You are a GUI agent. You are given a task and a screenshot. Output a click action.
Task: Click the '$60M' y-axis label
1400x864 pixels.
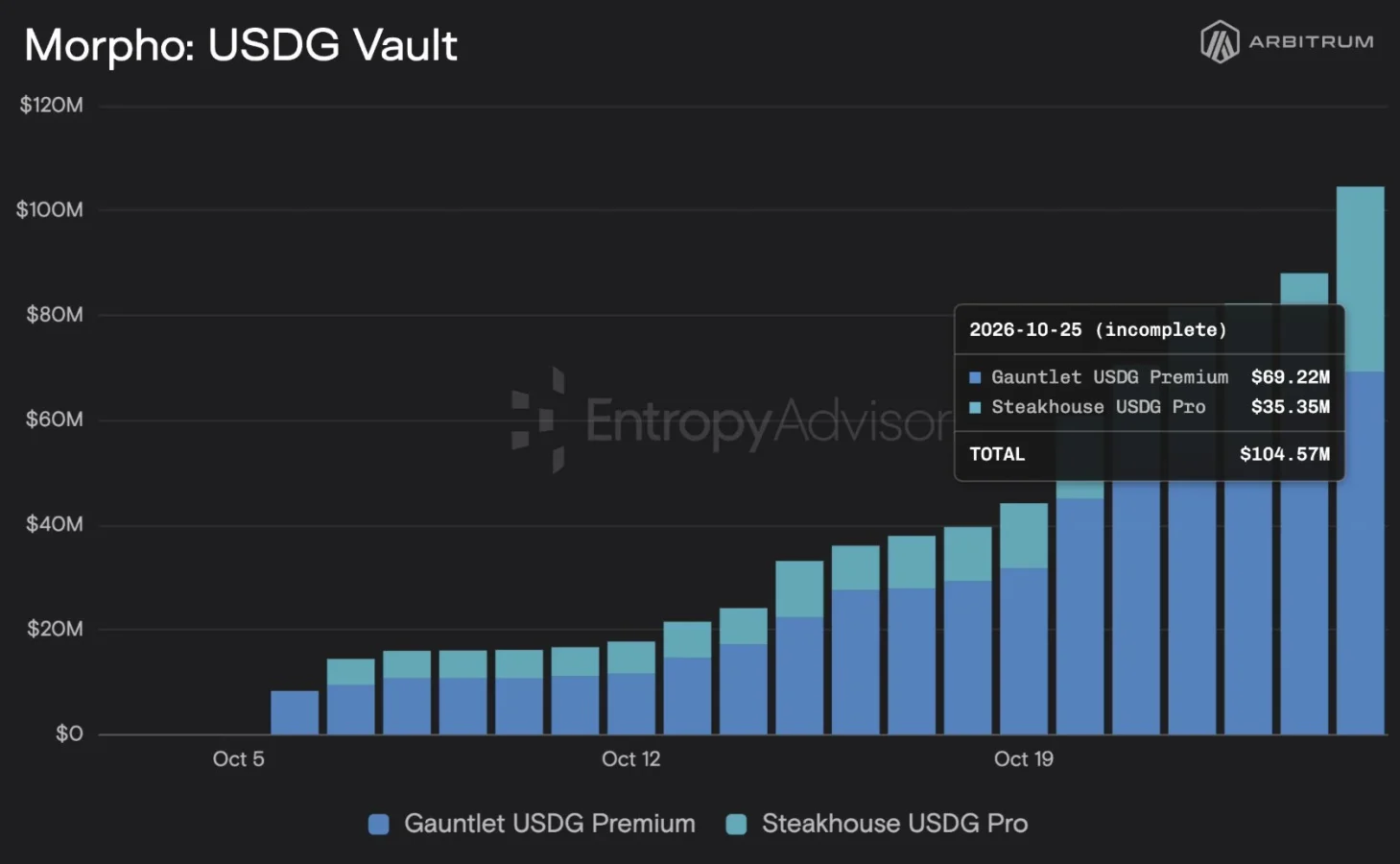click(x=55, y=420)
